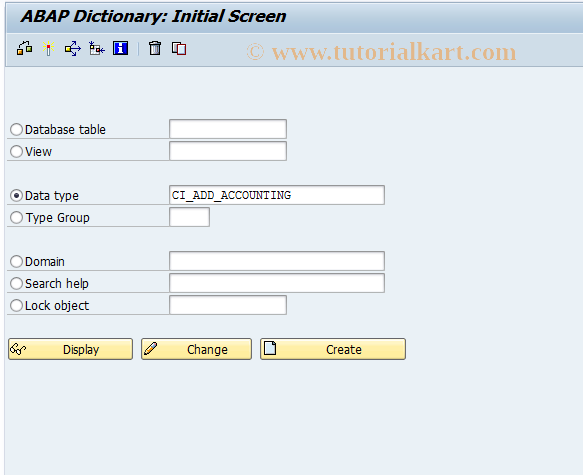This screenshot has width=583, height=475.
Task: Select the Domain radio button
Action: pos(16,261)
